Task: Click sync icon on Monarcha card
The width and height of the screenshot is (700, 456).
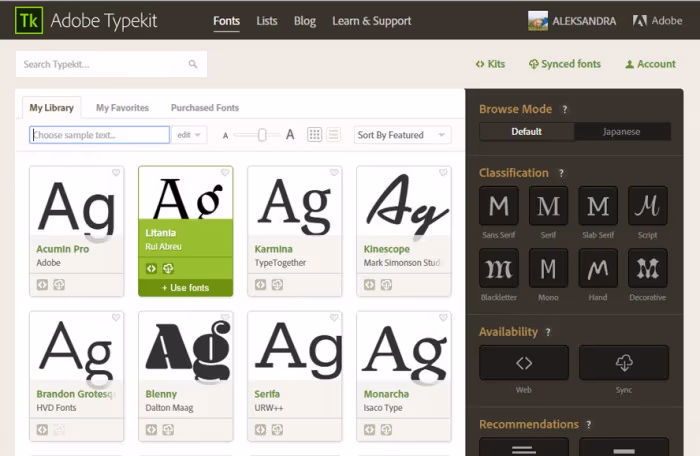Action: 386,430
